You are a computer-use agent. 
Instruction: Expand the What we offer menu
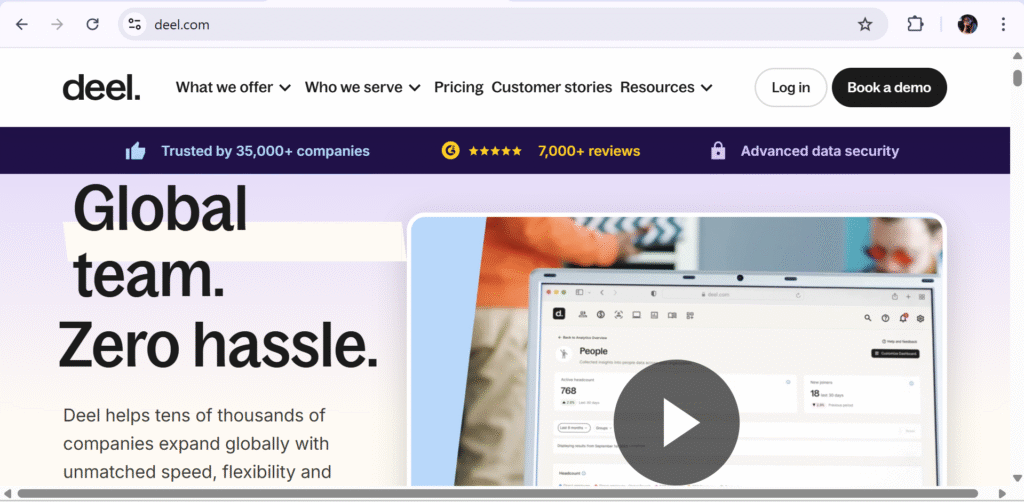[233, 87]
